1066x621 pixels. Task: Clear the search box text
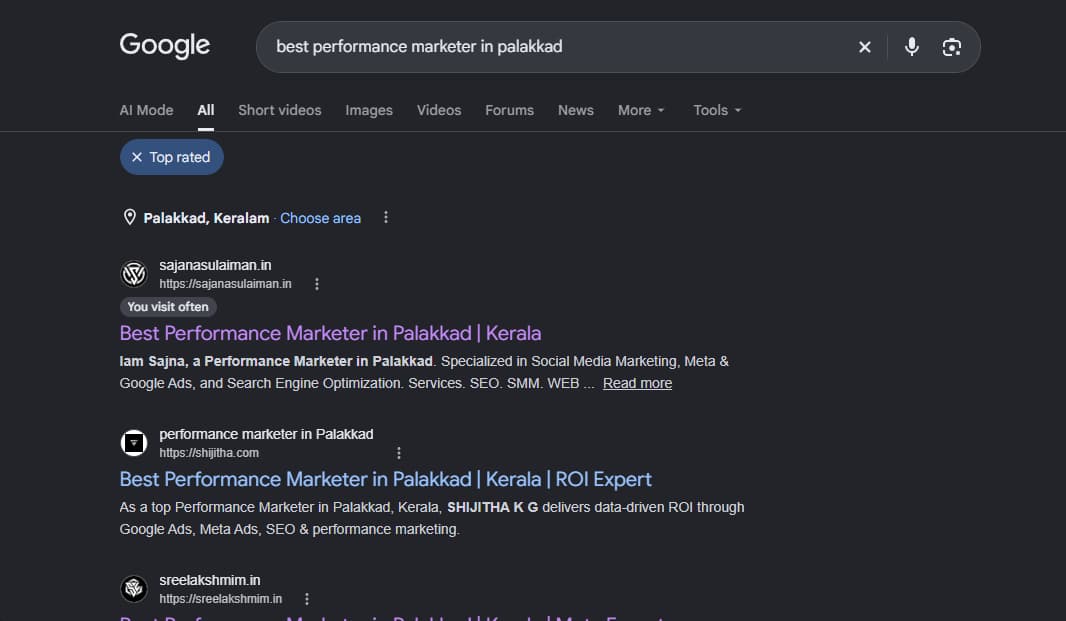[864, 47]
